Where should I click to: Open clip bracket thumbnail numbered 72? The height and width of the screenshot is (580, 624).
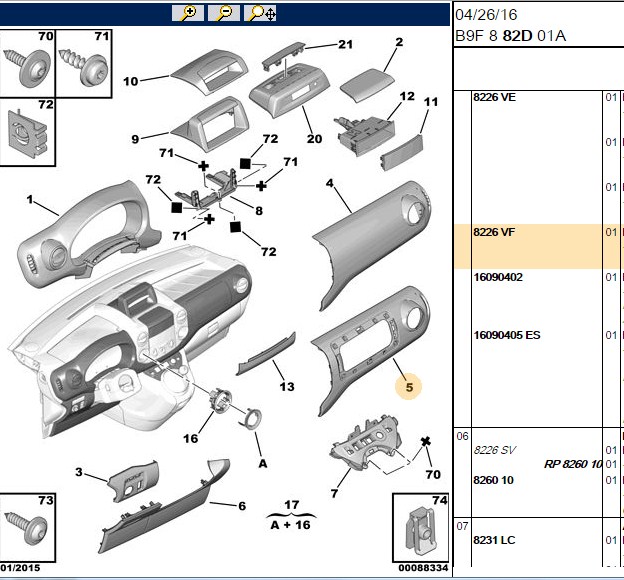[x=28, y=132]
